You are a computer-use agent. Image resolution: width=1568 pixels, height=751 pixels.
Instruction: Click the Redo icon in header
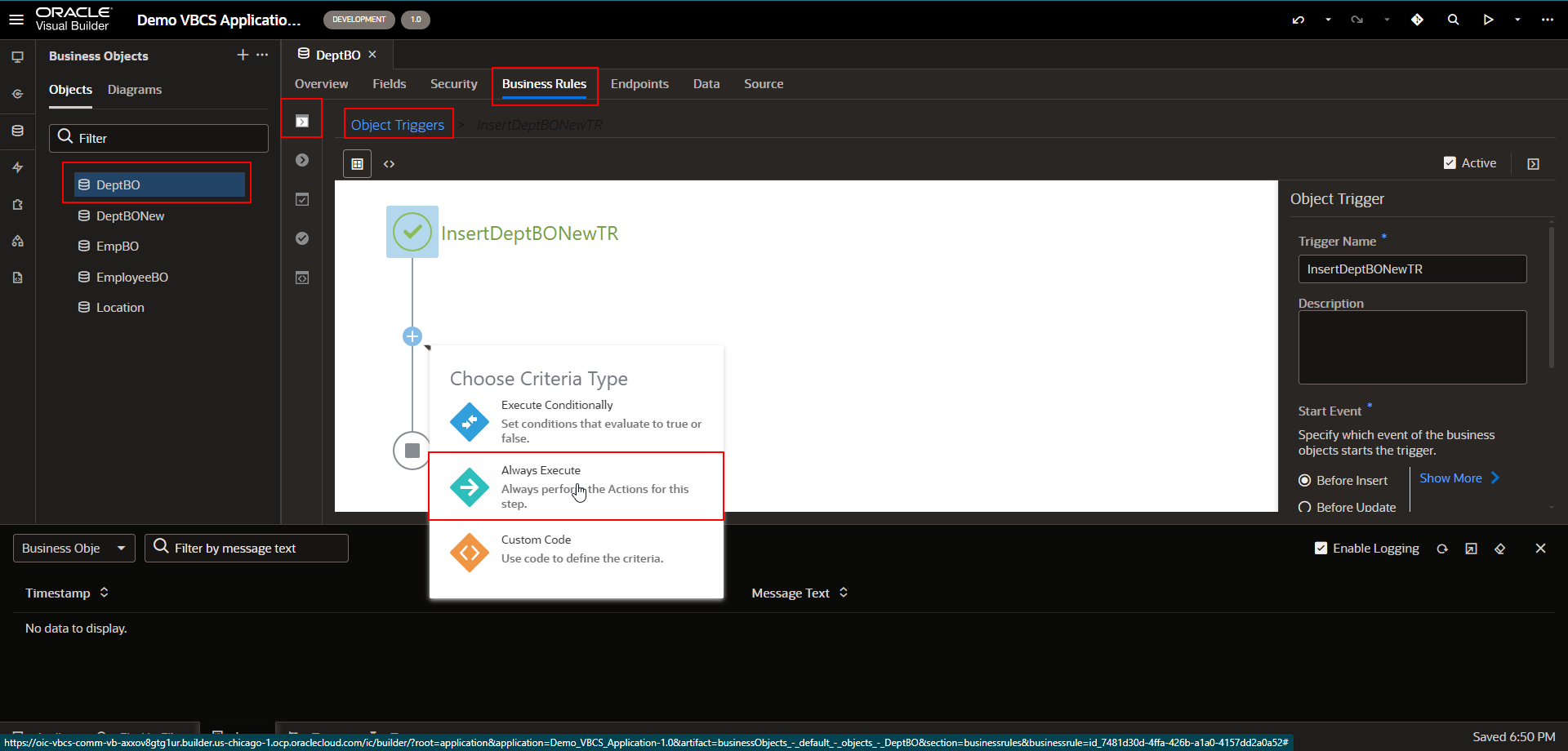[x=1357, y=20]
